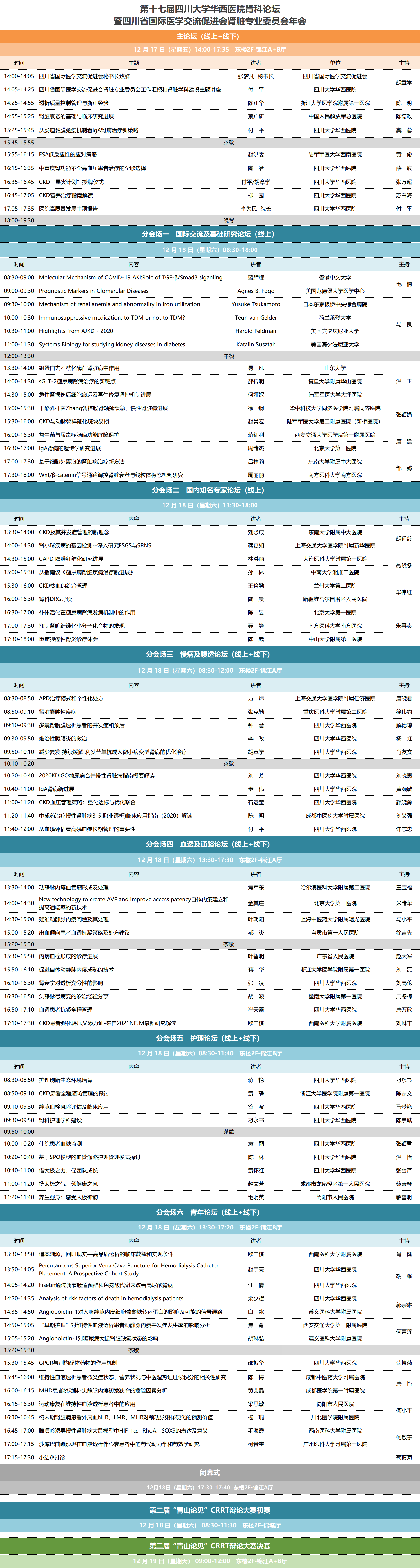Click unit "哈尔滨医科大学附属第二医院"
420x1568 pixels.
tap(335, 888)
